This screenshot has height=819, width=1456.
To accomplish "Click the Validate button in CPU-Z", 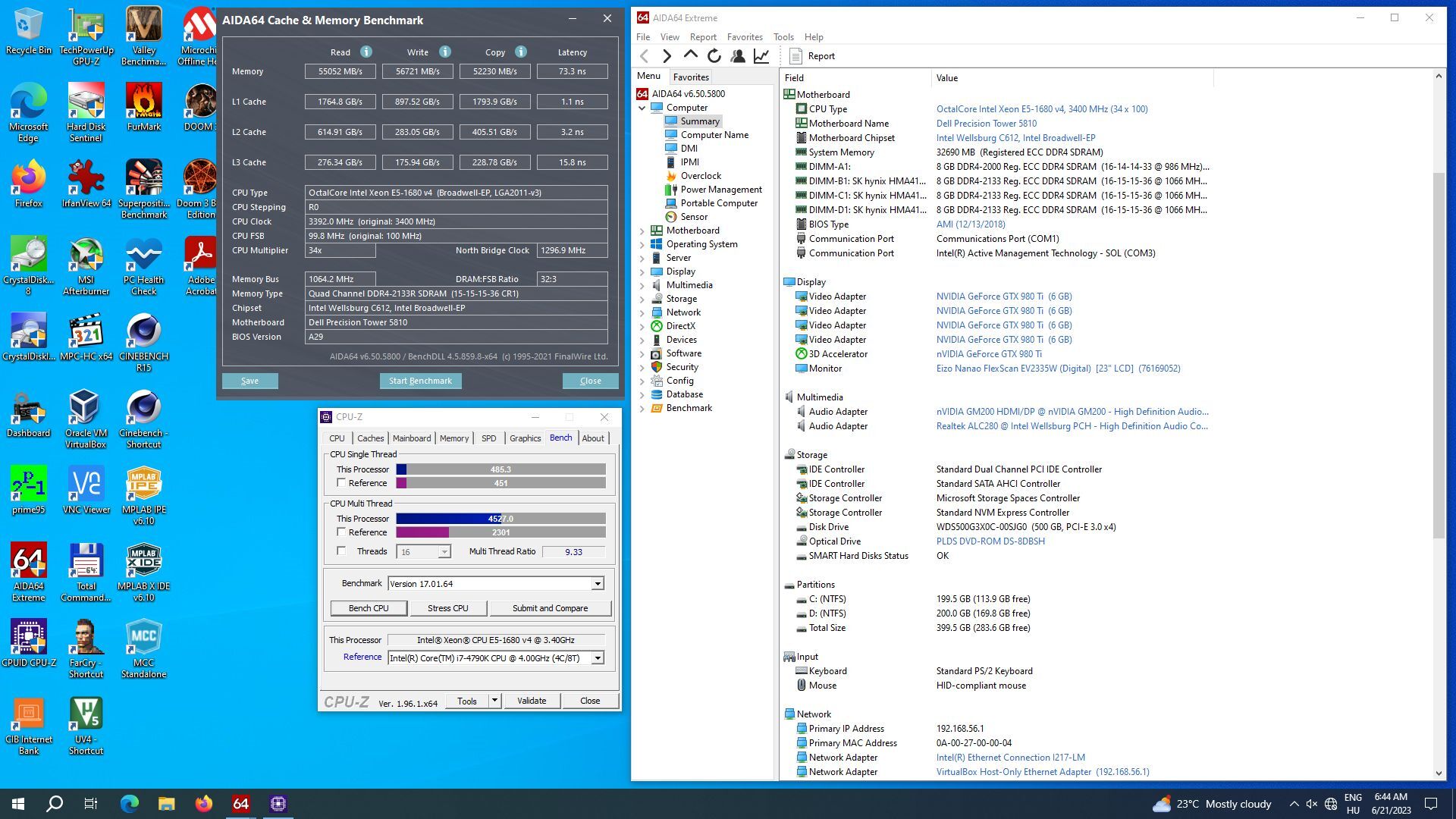I will (532, 701).
